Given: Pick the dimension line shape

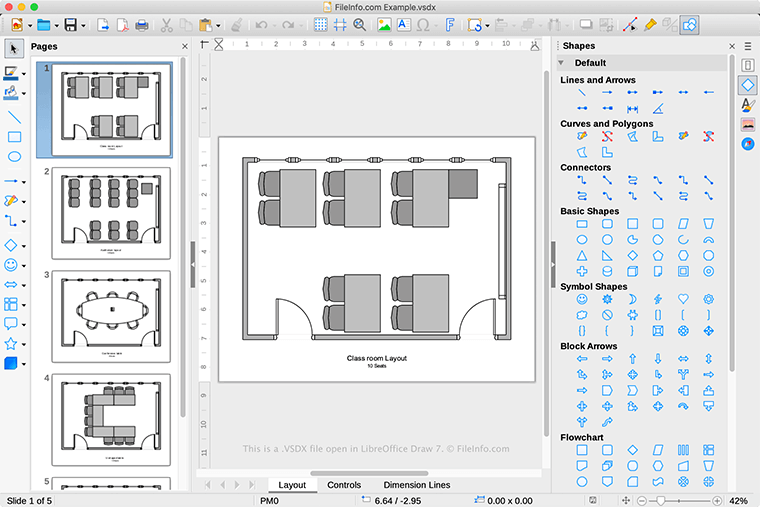Looking at the screenshot, I should 633,109.
